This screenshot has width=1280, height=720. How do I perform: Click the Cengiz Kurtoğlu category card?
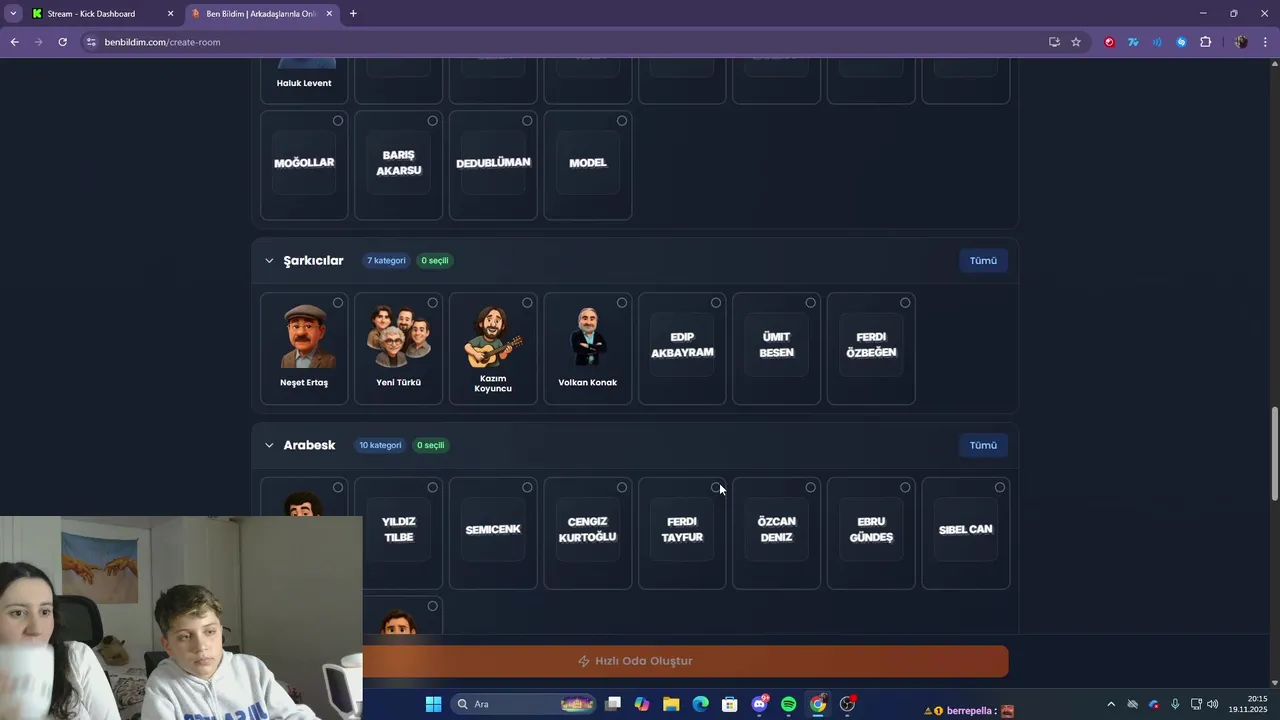point(587,535)
